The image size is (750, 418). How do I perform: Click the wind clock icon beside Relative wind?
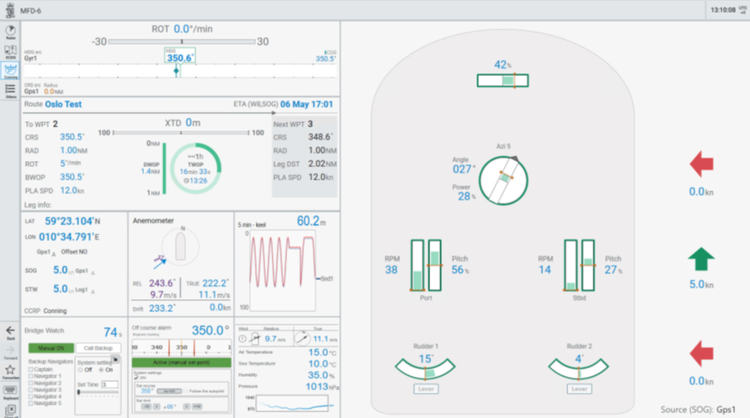point(243,339)
